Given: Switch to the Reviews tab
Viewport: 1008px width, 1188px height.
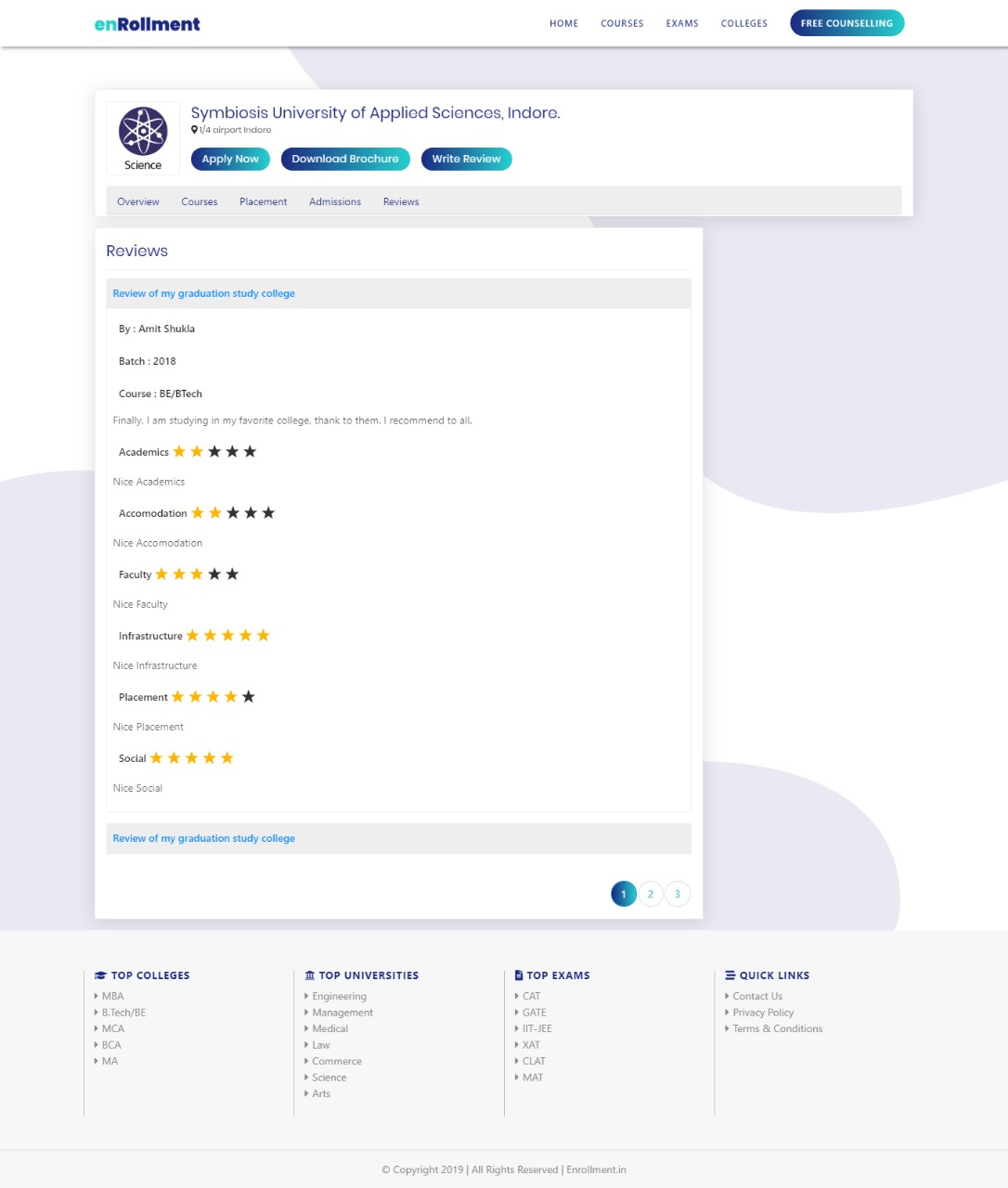Looking at the screenshot, I should [401, 201].
